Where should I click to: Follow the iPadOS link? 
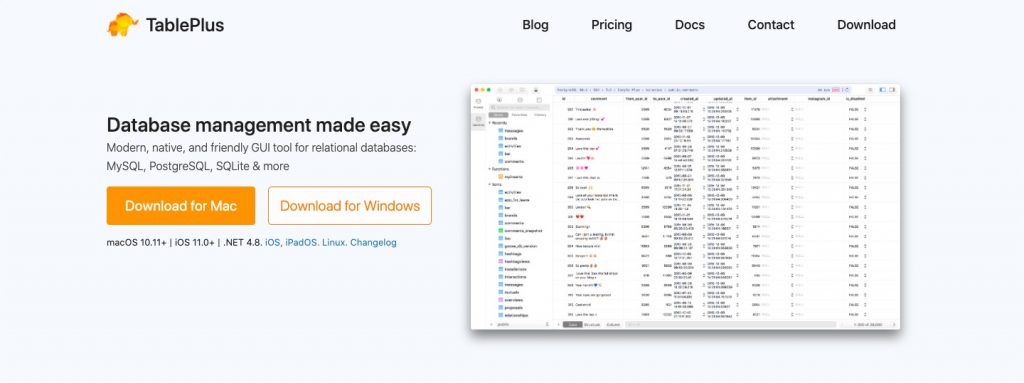(302, 242)
